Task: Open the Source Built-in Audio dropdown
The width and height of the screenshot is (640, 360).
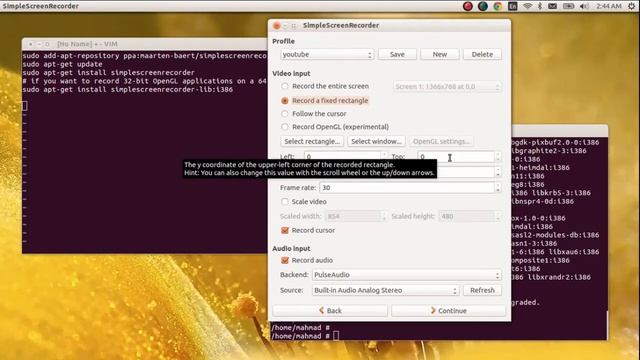Action: [385, 290]
